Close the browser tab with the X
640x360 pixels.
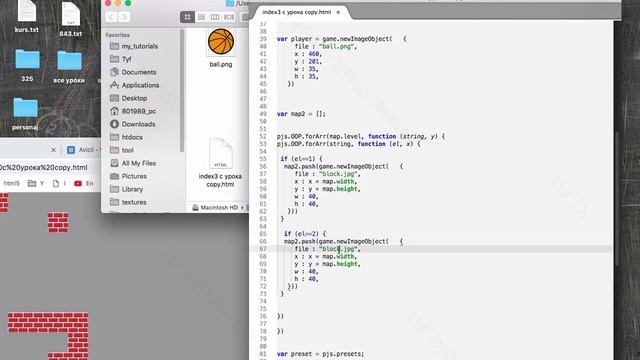(53, 150)
